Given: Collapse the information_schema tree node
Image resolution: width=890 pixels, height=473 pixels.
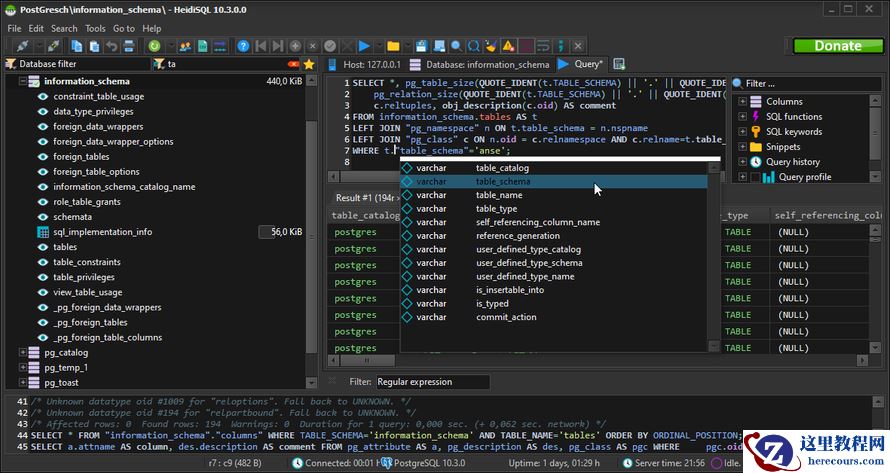Looking at the screenshot, I should 23,82.
